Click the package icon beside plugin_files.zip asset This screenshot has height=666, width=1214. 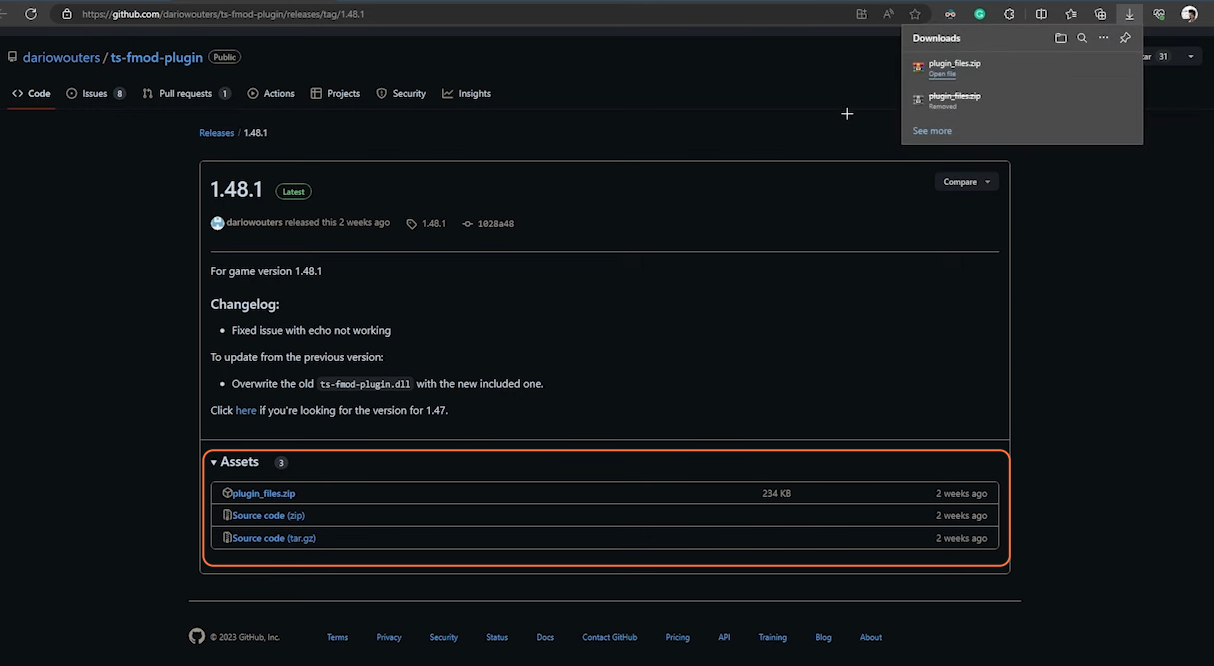tap(227, 493)
